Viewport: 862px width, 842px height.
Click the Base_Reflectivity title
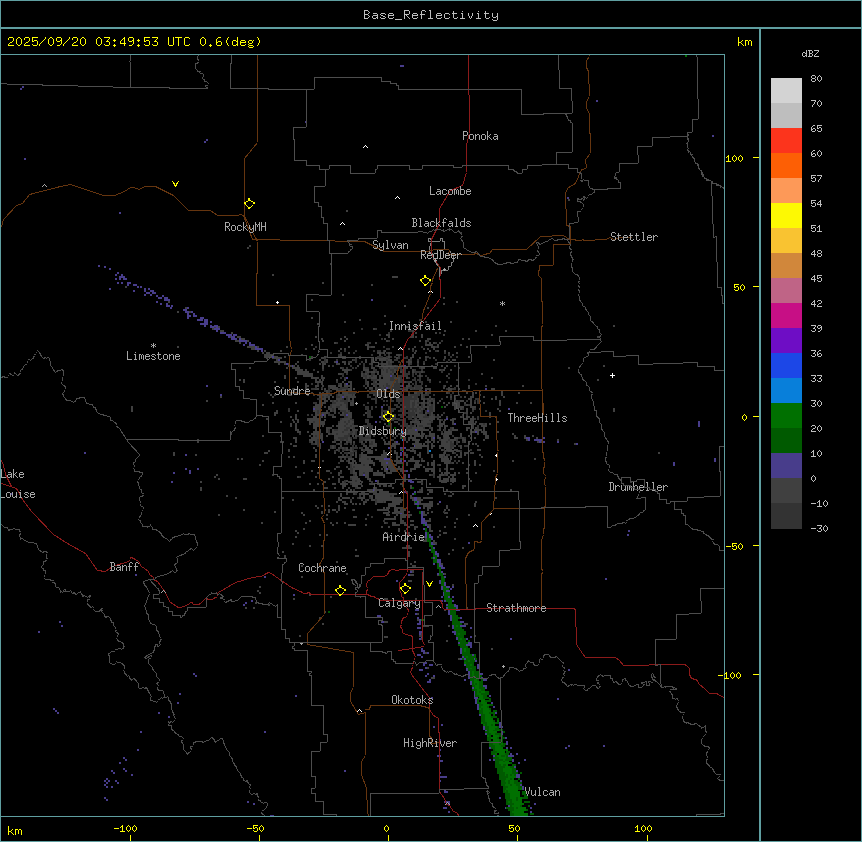(x=430, y=15)
